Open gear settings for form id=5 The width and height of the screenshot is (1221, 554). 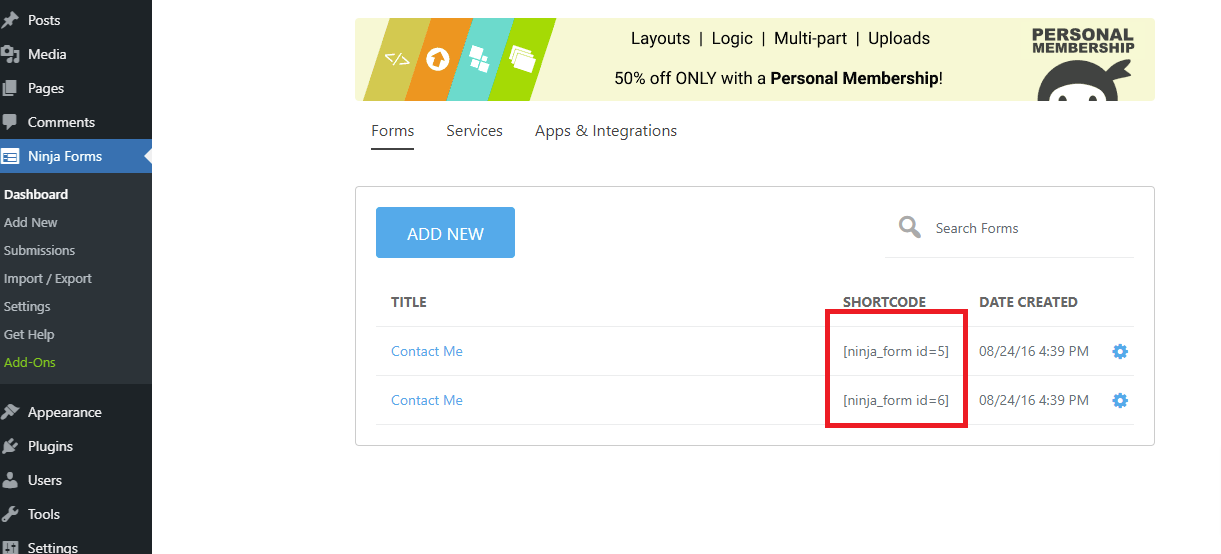[x=1120, y=351]
